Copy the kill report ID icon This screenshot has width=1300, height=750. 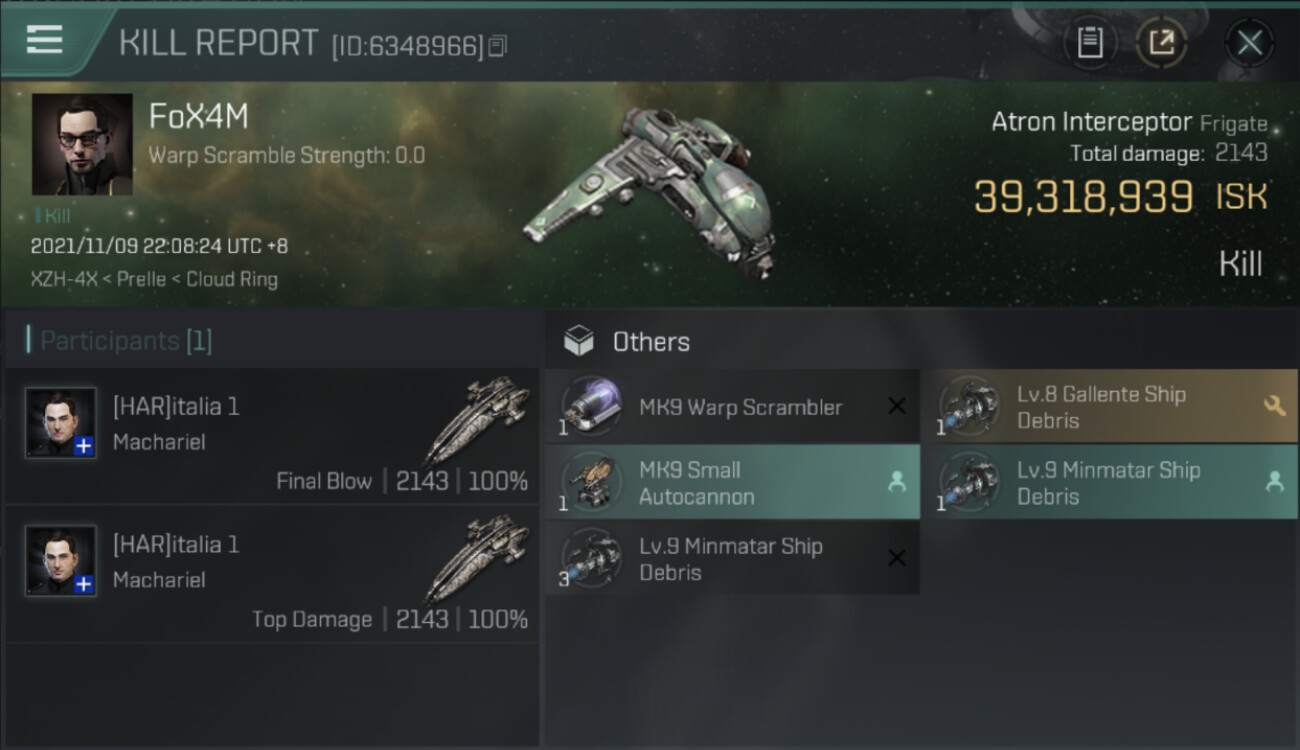tap(497, 45)
